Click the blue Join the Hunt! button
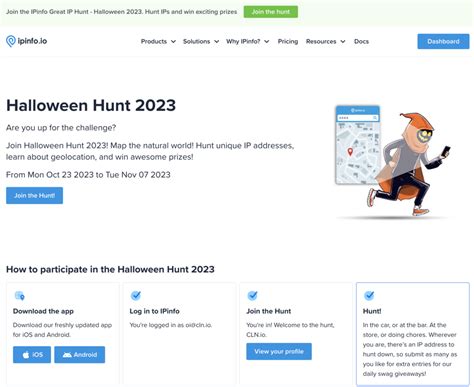This screenshot has width=474, height=387. [x=34, y=196]
